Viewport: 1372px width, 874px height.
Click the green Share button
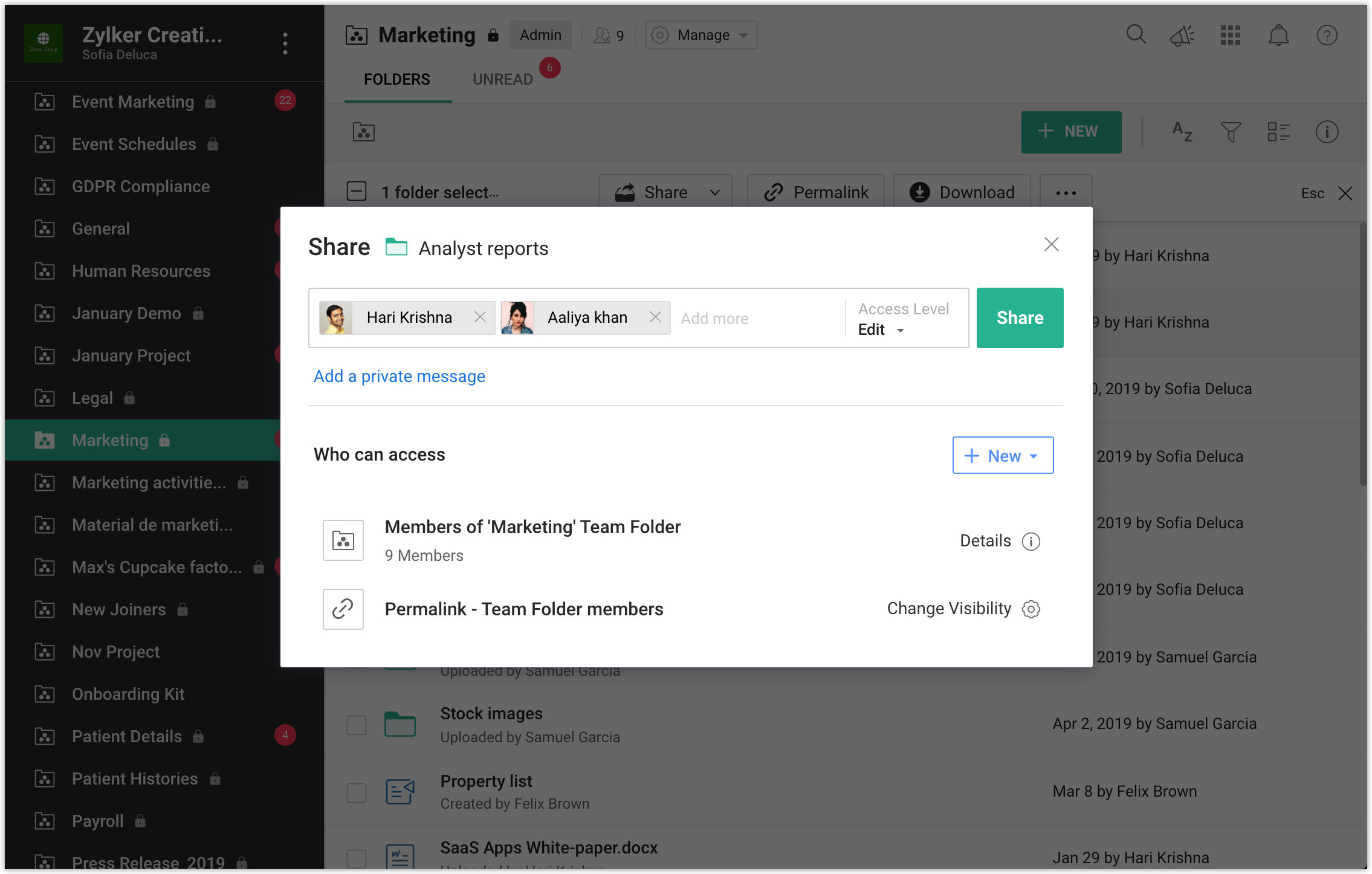(1020, 318)
